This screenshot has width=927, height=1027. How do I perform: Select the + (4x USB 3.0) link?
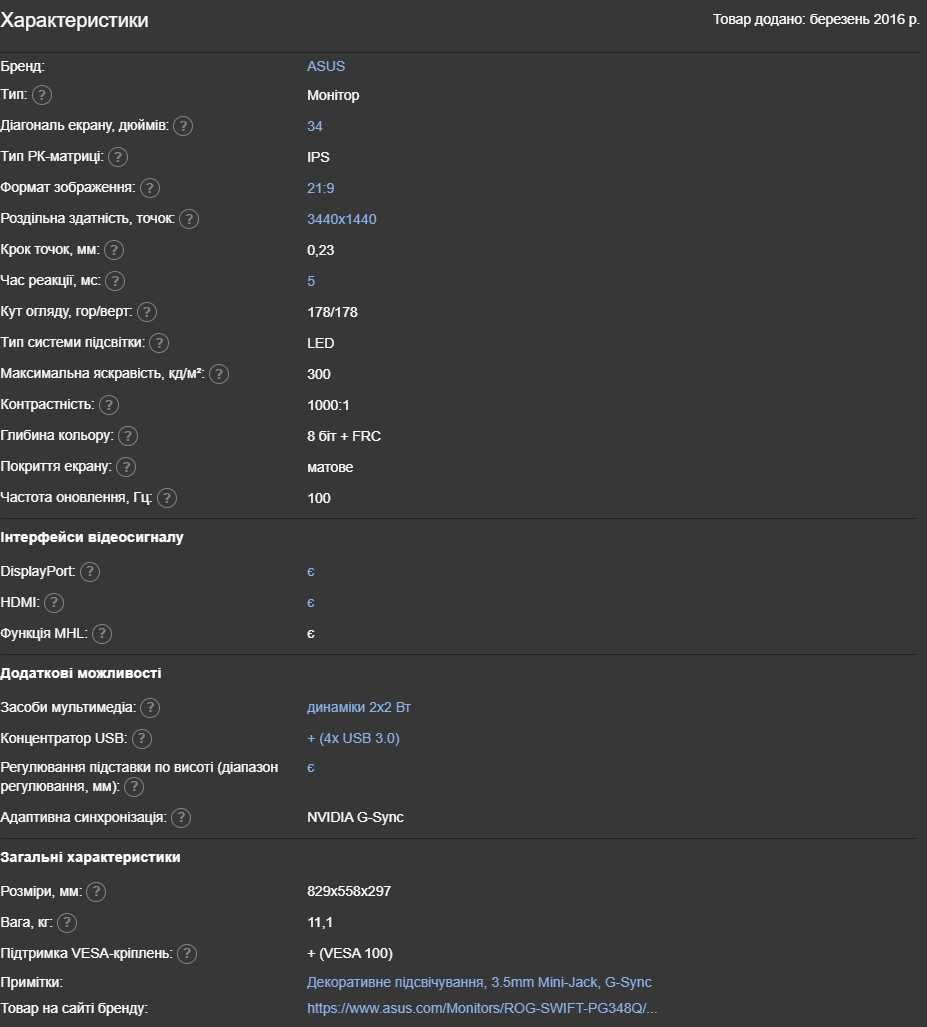point(353,738)
